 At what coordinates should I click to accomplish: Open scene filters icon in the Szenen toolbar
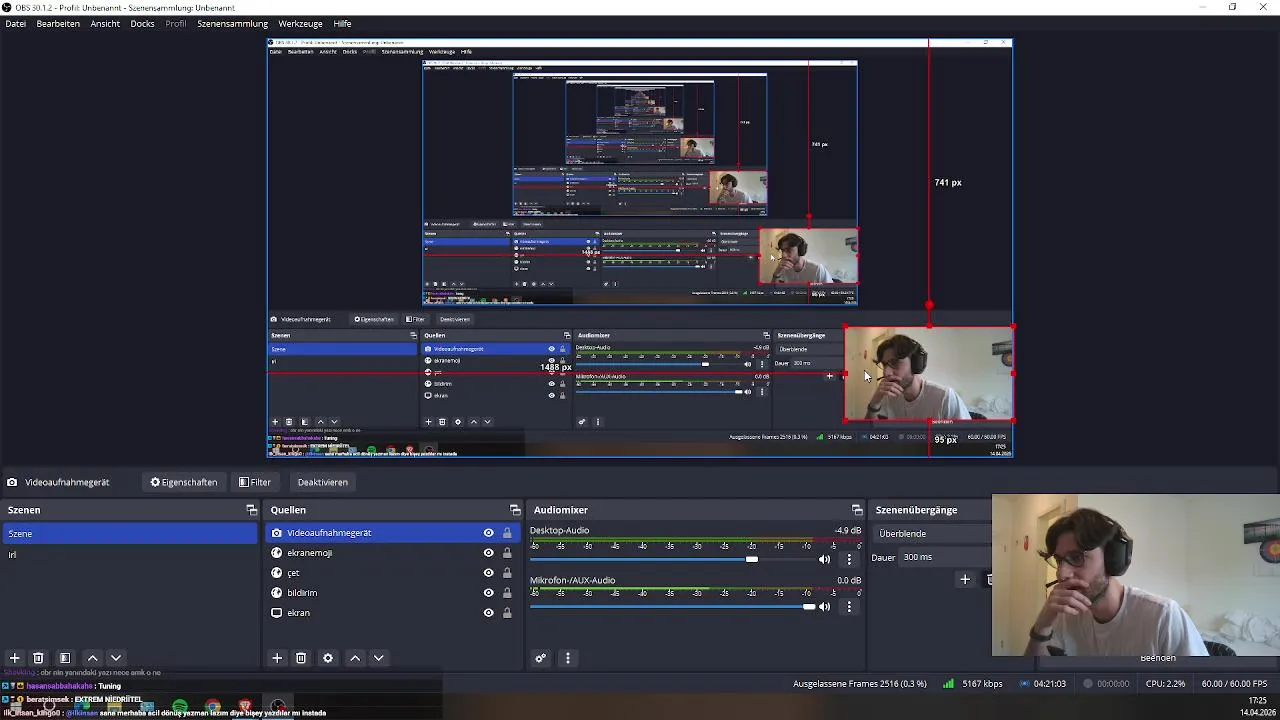[x=65, y=658]
